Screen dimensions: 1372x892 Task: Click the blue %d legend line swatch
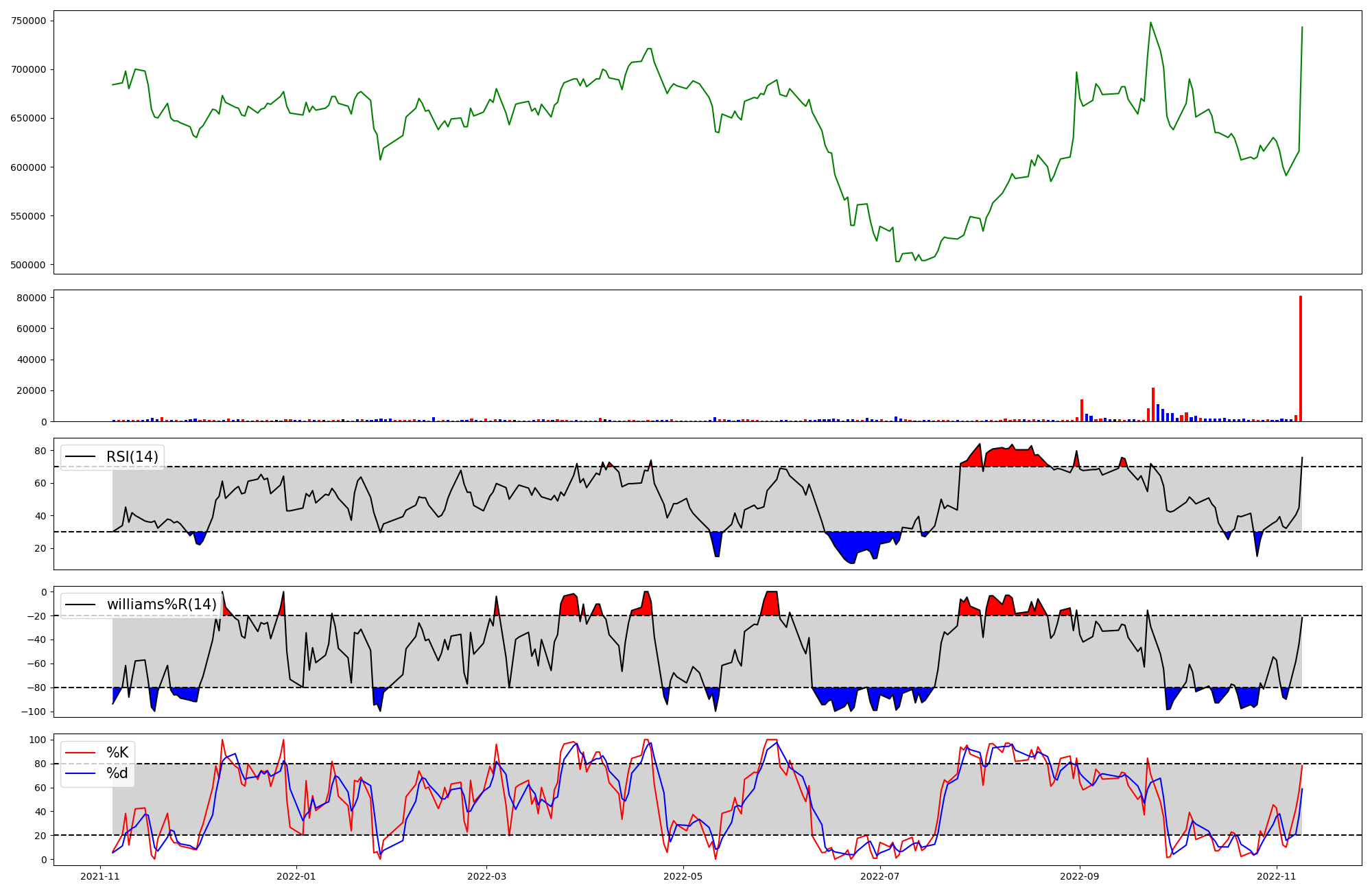80,773
